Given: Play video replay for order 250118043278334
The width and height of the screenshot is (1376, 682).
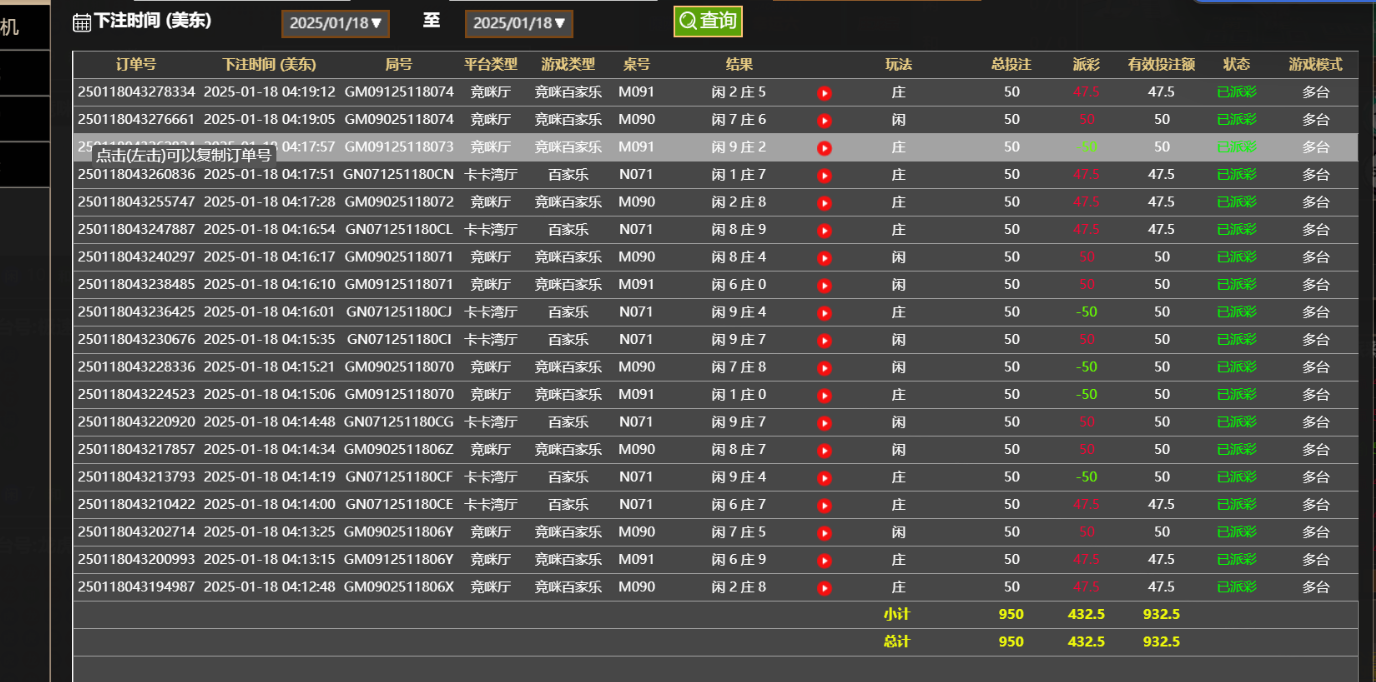Looking at the screenshot, I should coord(824,93).
